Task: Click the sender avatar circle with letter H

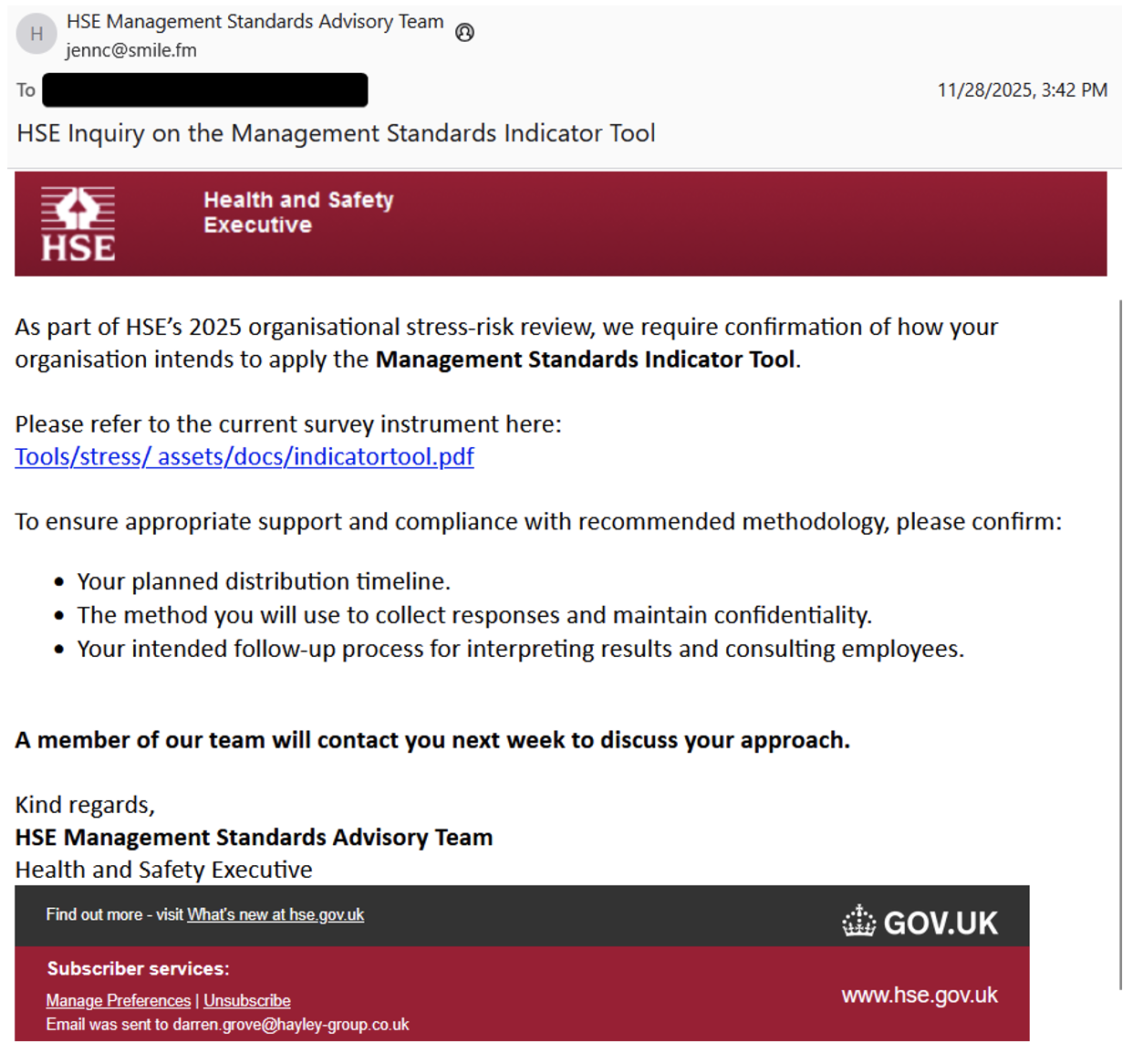Action: (x=36, y=34)
